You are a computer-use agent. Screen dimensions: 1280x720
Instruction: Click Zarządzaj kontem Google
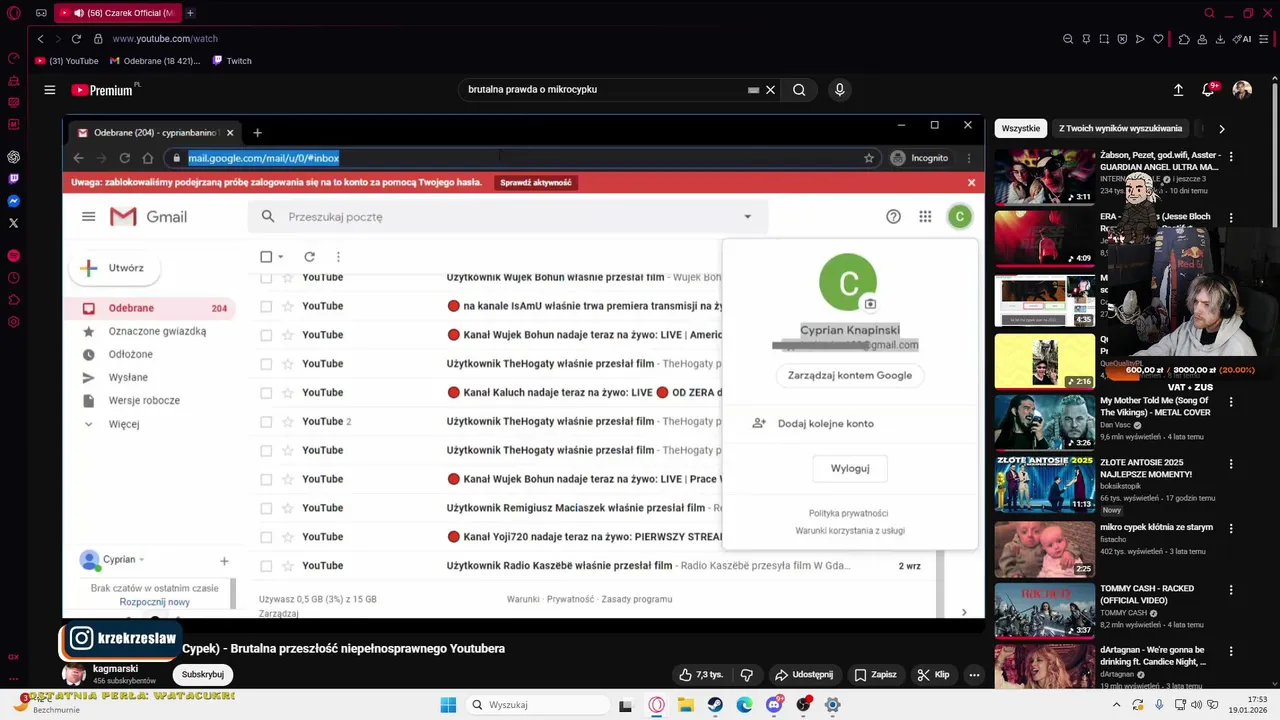coord(850,375)
